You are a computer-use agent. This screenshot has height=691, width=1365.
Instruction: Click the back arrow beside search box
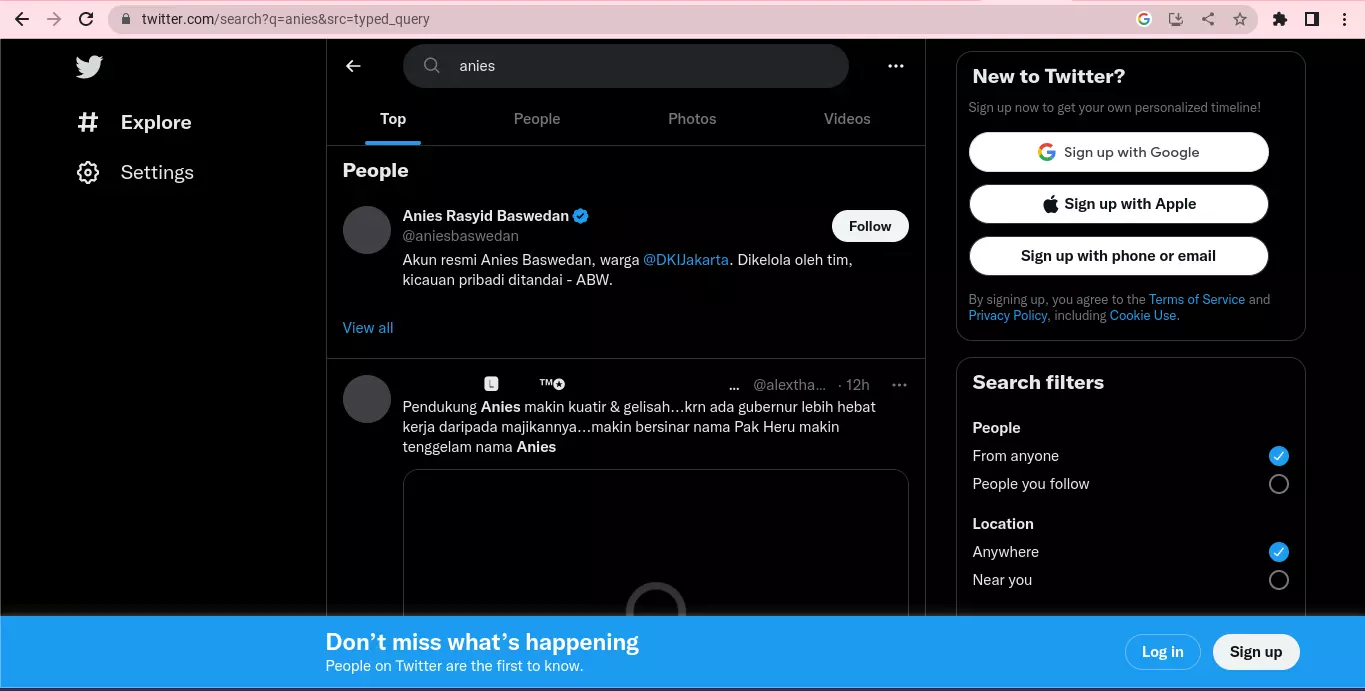pyautogui.click(x=353, y=66)
